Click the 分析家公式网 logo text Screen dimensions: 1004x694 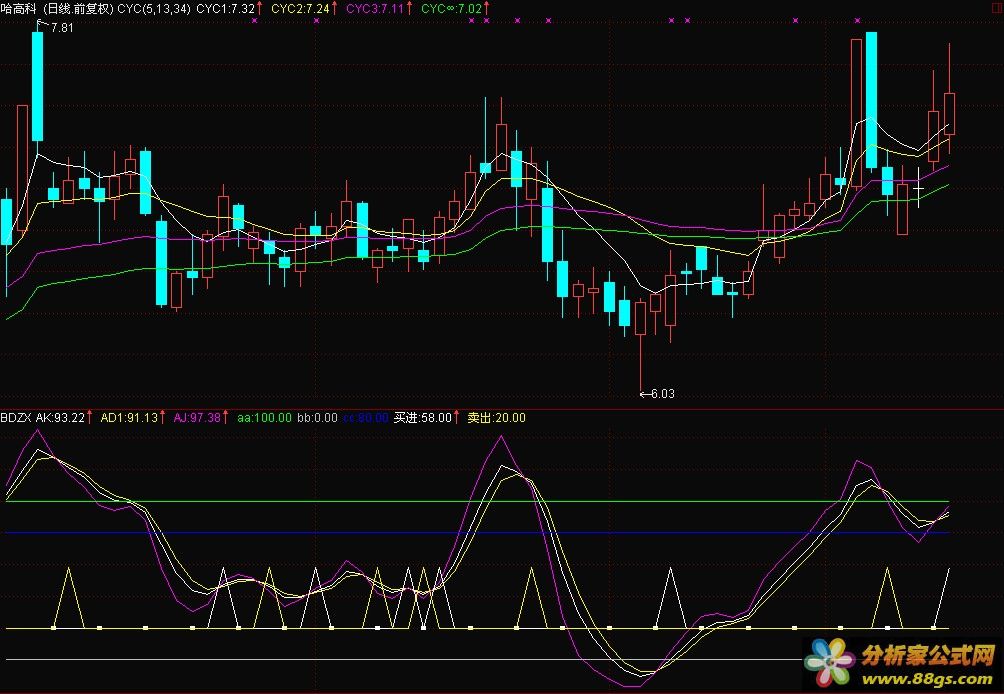(928, 654)
